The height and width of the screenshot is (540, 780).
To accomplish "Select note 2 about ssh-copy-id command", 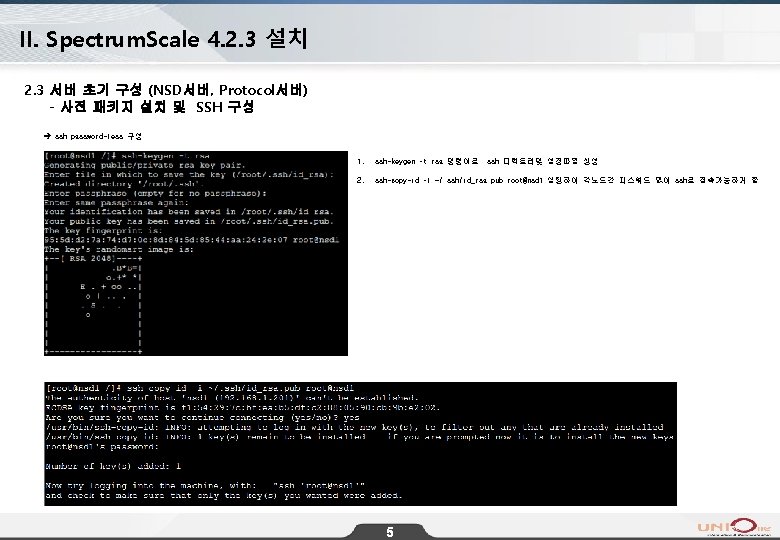I will 557,180.
